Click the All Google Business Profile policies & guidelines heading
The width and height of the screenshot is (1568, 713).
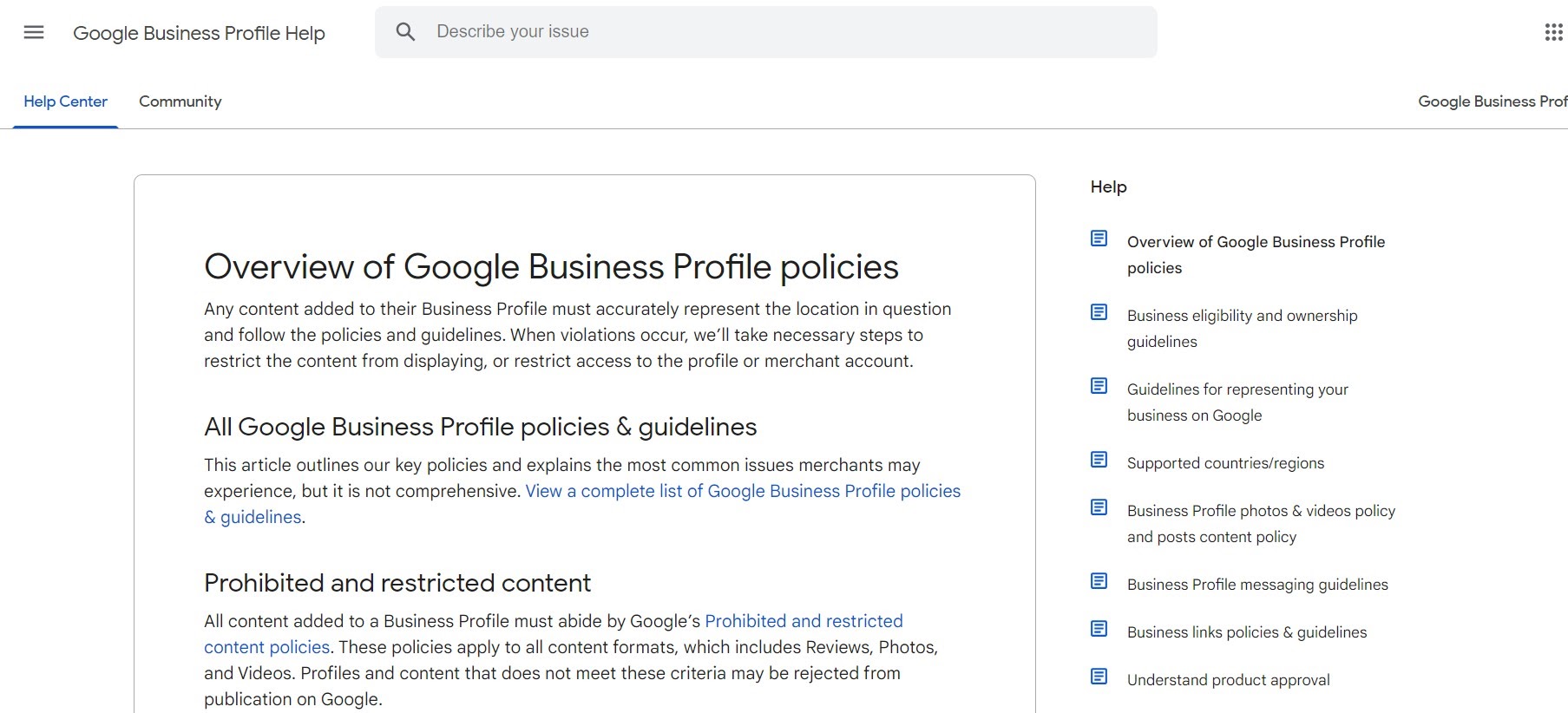(480, 427)
